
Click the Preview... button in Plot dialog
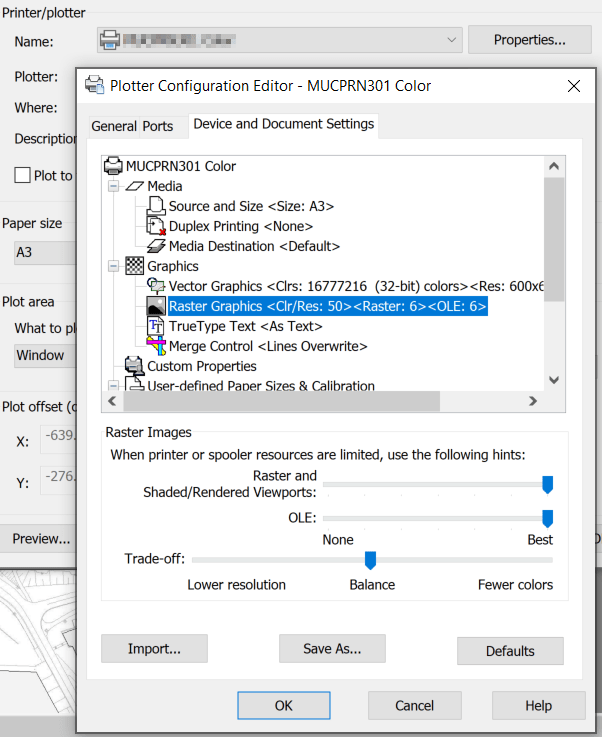coord(39,538)
